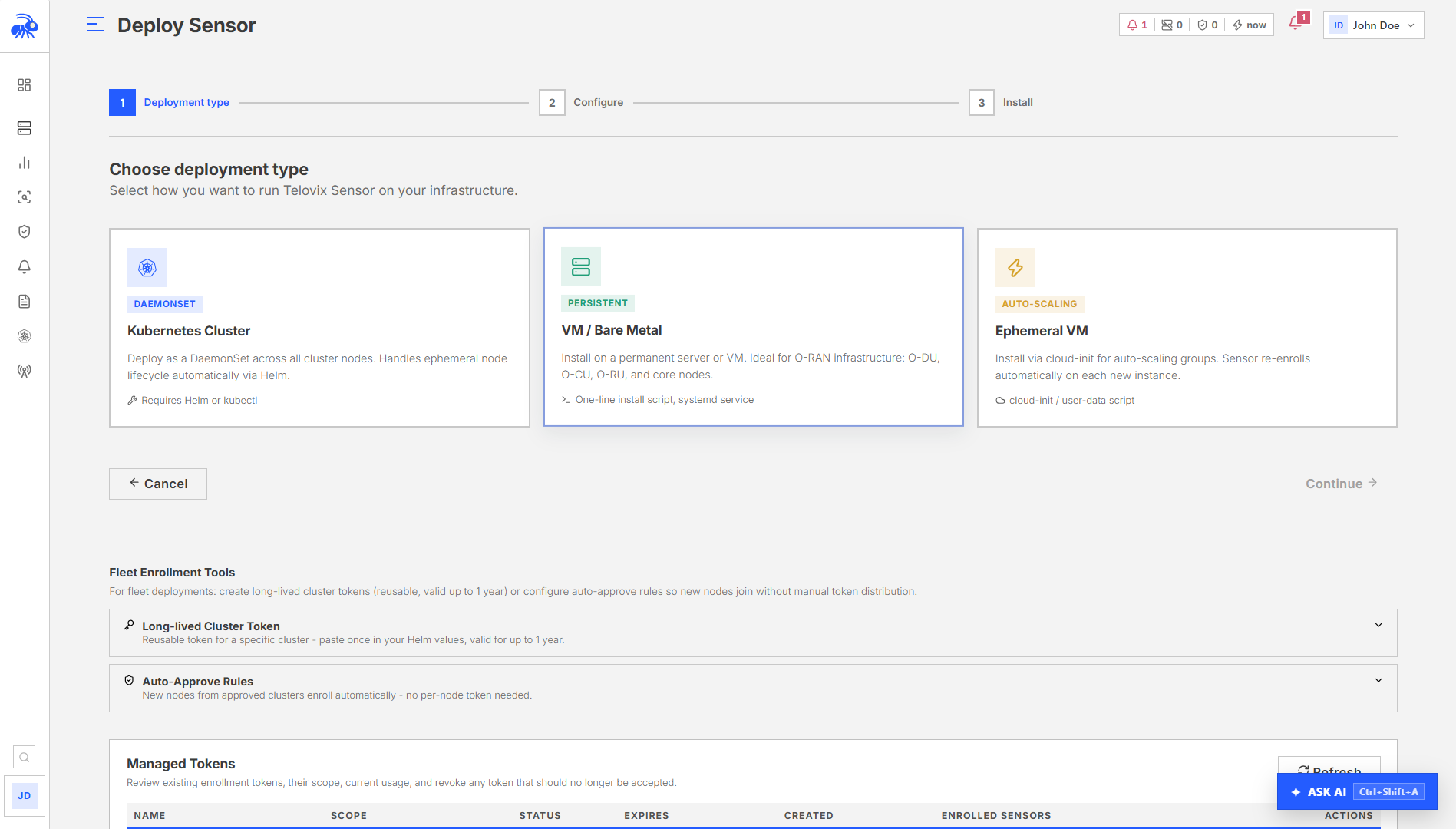Click the offline sensors count indicator
The image size is (1456, 829).
(1172, 25)
